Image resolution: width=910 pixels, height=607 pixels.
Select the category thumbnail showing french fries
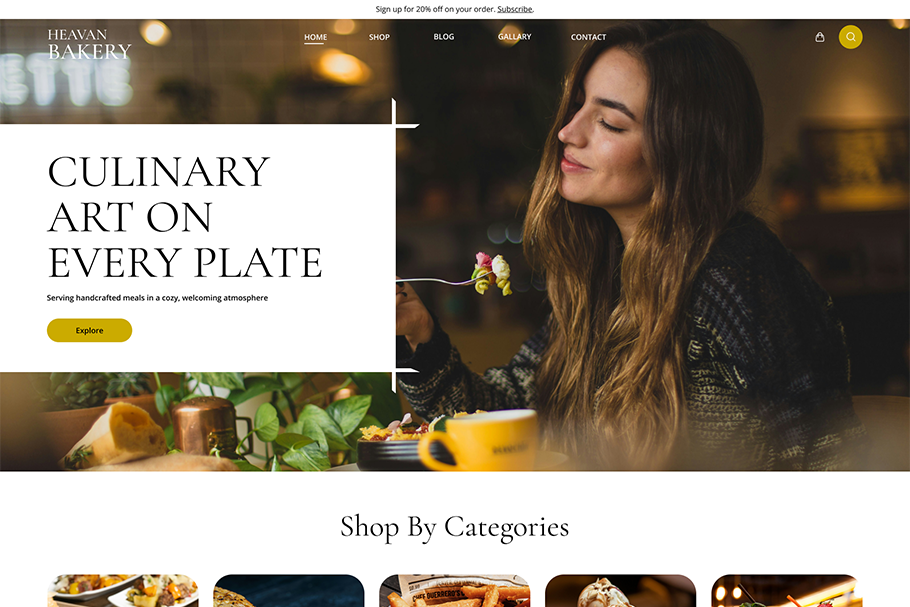[455, 591]
